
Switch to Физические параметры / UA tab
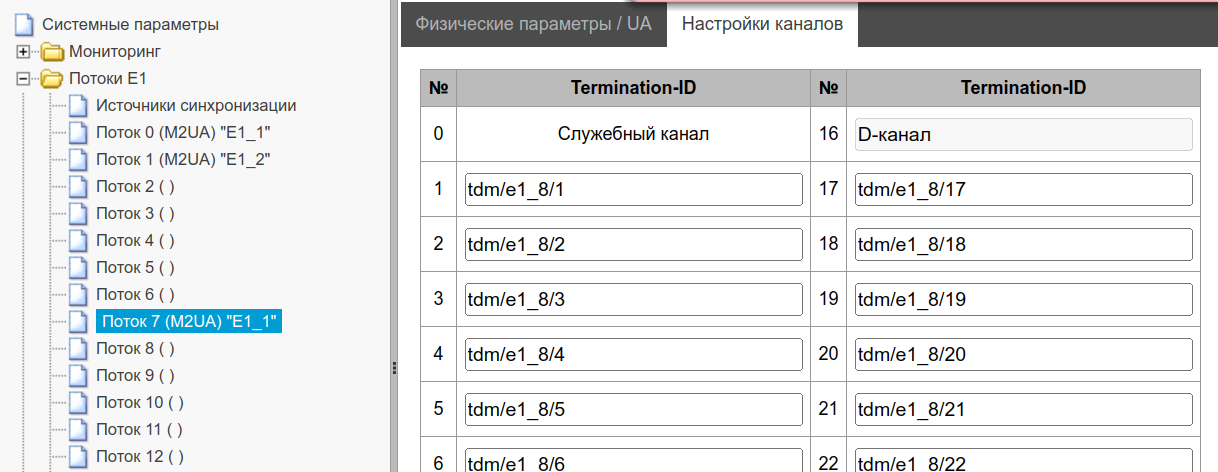tap(533, 24)
